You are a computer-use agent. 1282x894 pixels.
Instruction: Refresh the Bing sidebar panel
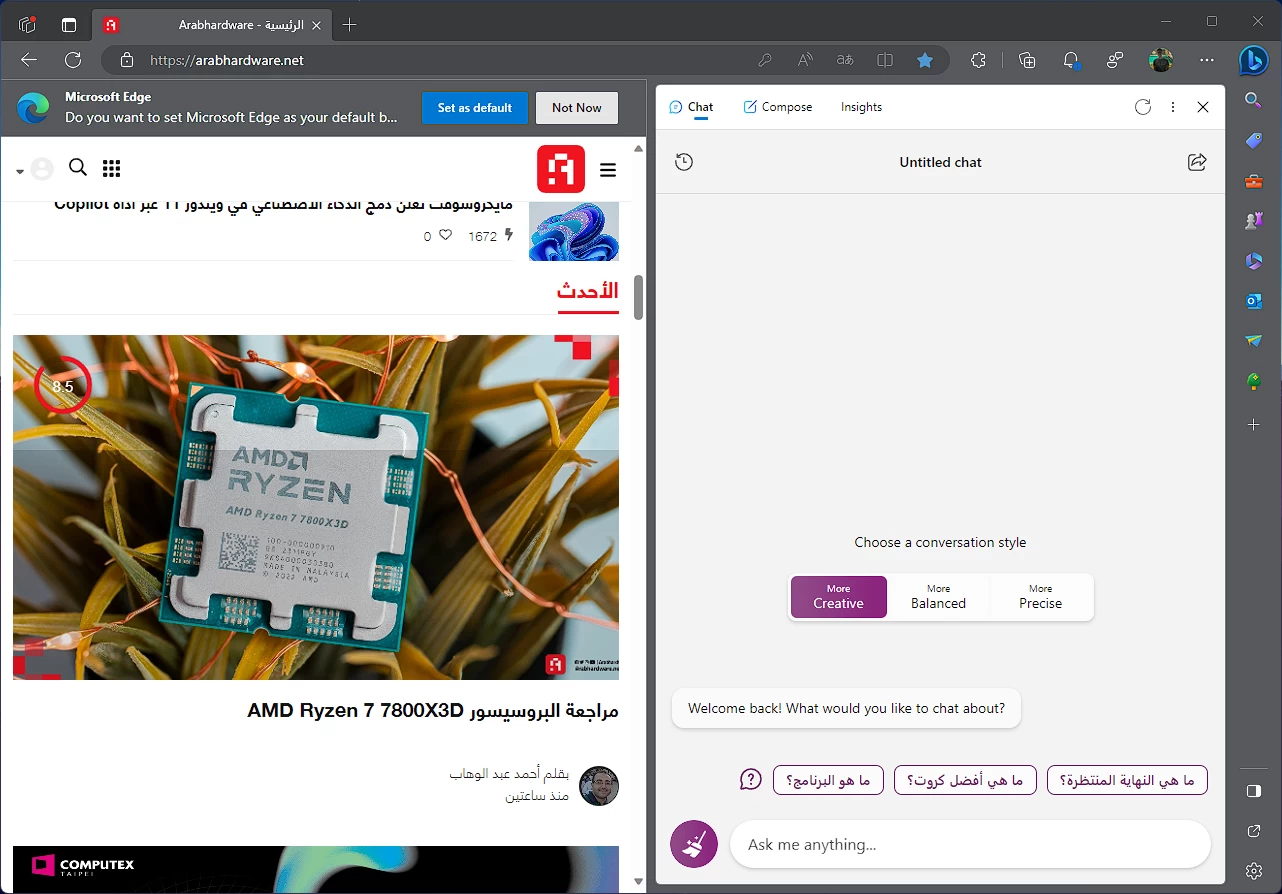[1143, 107]
